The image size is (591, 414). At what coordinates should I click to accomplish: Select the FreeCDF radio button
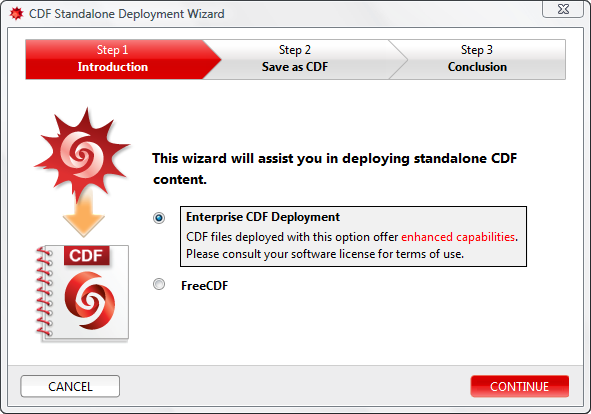coord(159,284)
